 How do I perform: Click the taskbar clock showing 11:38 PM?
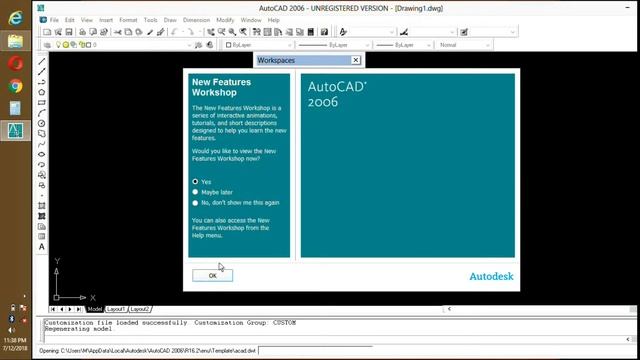pyautogui.click(x=15, y=340)
